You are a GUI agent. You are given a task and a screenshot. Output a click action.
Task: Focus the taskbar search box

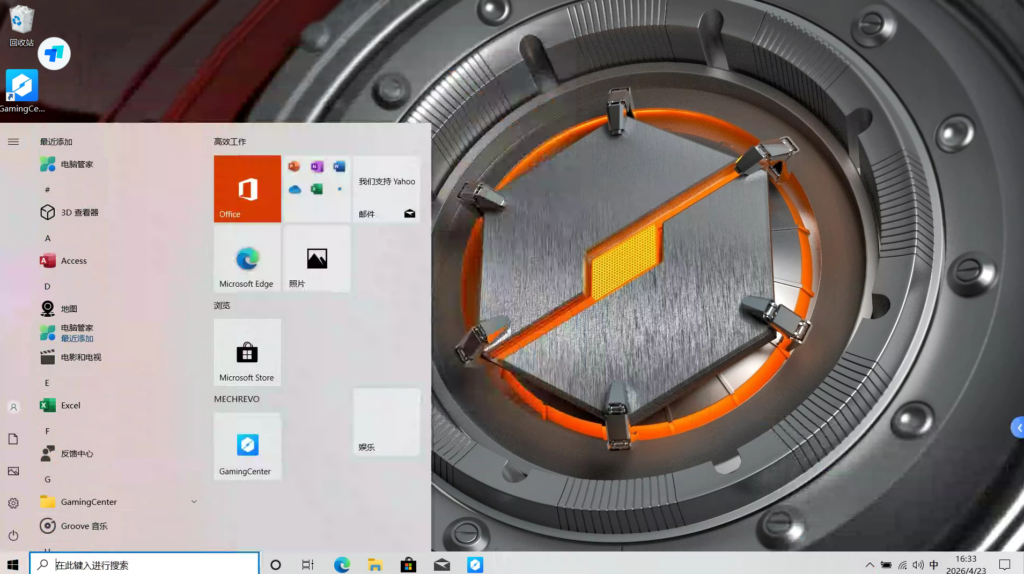point(144,565)
